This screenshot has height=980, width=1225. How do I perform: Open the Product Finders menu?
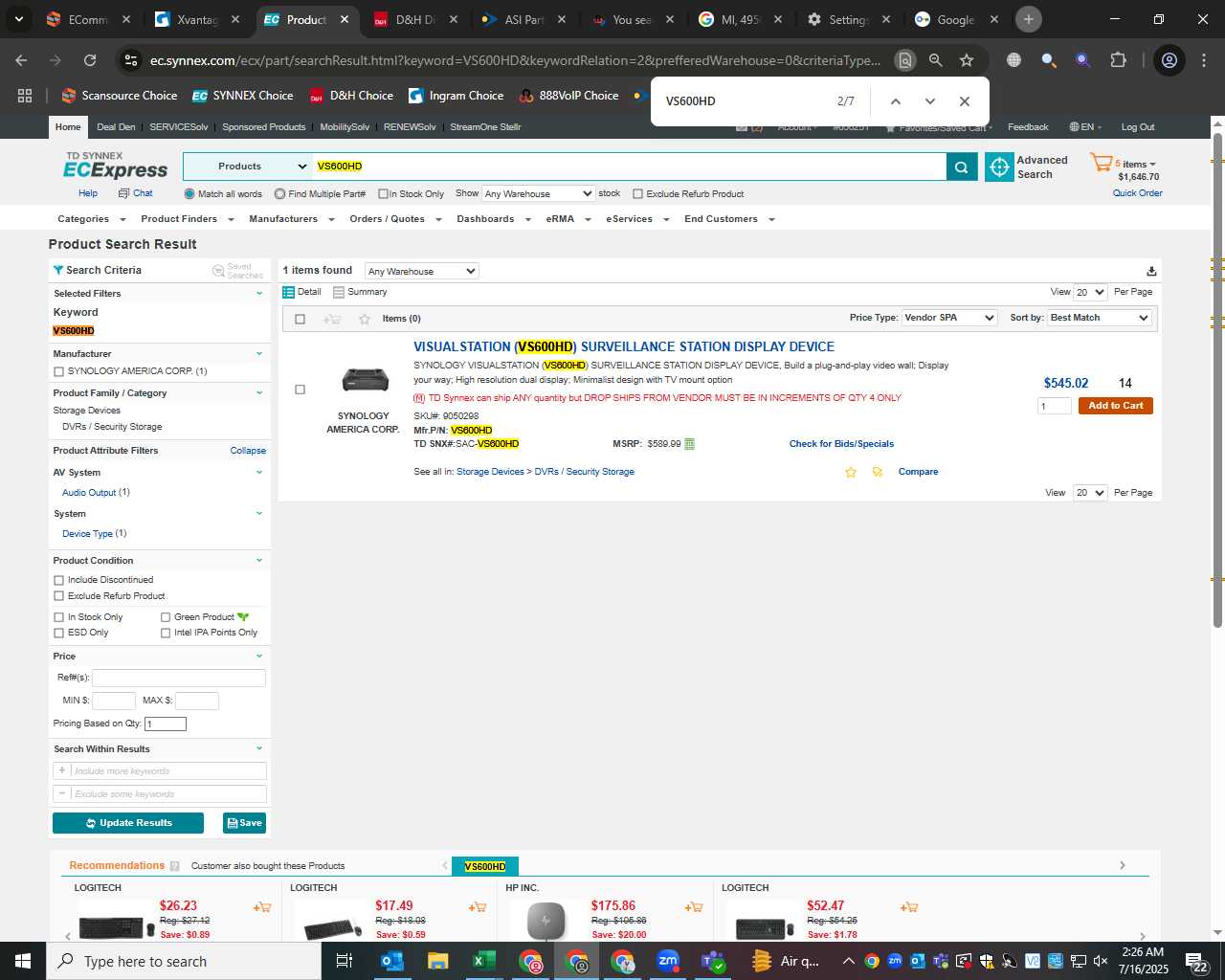(x=186, y=219)
